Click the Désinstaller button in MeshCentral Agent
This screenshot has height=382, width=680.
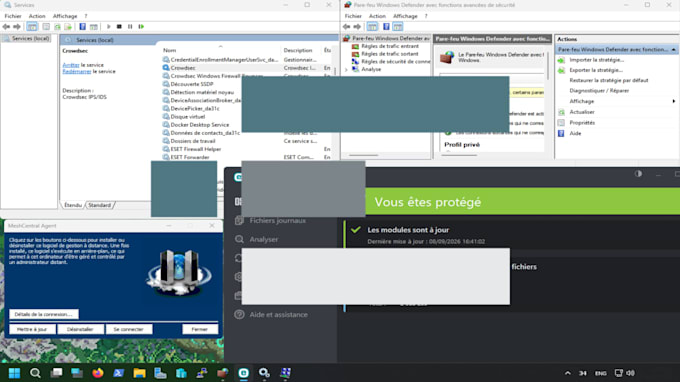coord(80,329)
